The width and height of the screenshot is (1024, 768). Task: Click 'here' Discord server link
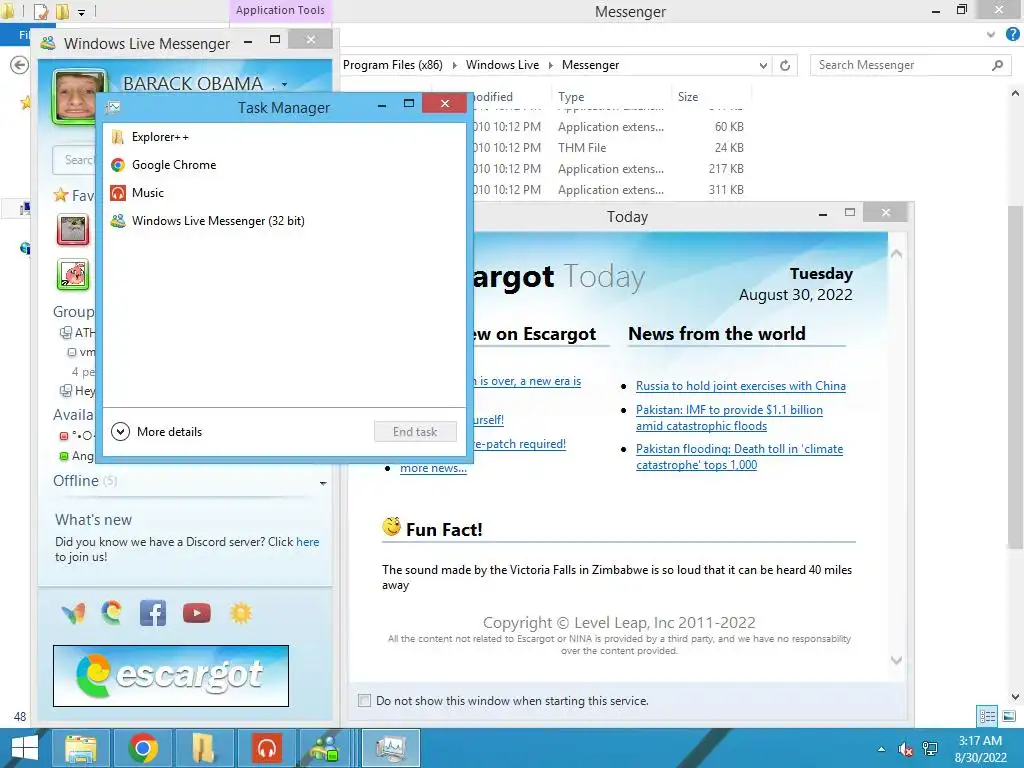308,542
